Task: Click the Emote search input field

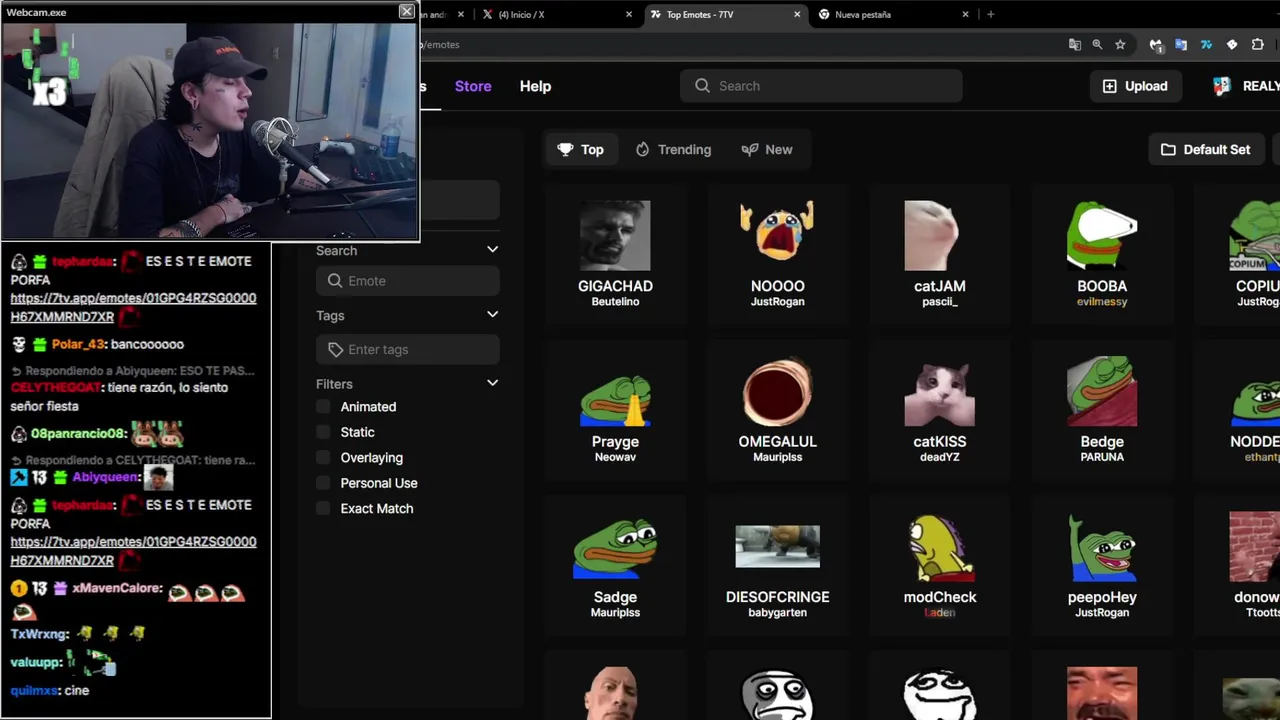Action: 407,281
